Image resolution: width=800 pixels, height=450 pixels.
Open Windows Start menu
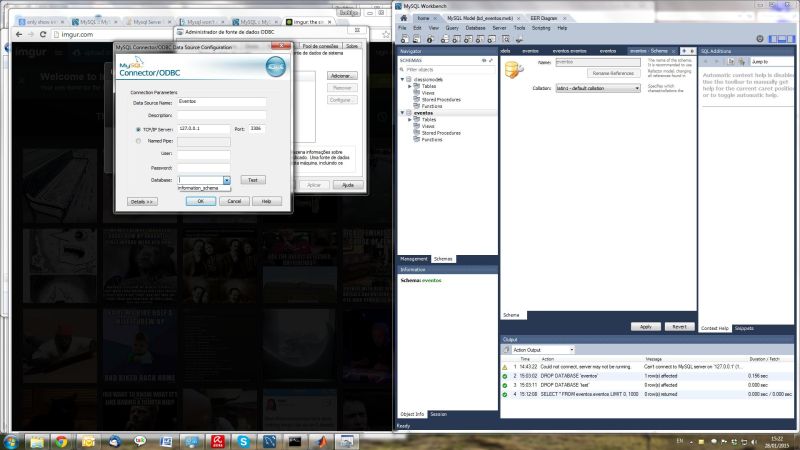pos(10,441)
